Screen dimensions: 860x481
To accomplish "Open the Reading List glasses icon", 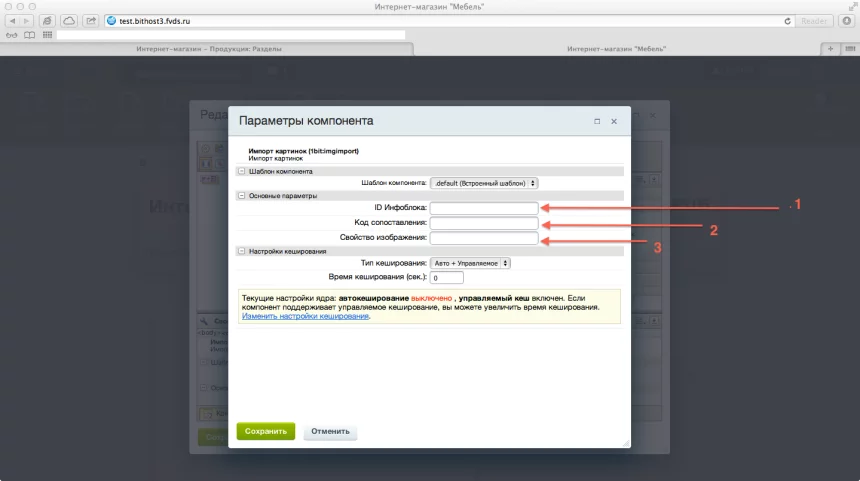I will (x=12, y=35).
